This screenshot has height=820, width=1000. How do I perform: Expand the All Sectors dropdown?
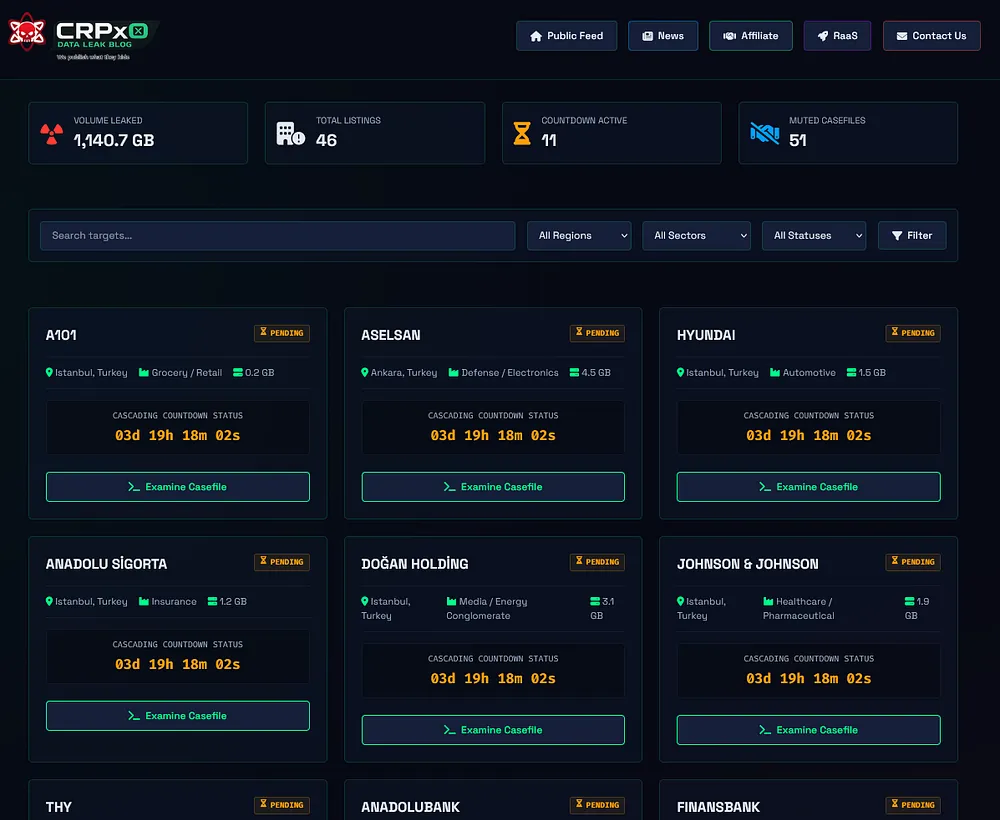pos(696,235)
